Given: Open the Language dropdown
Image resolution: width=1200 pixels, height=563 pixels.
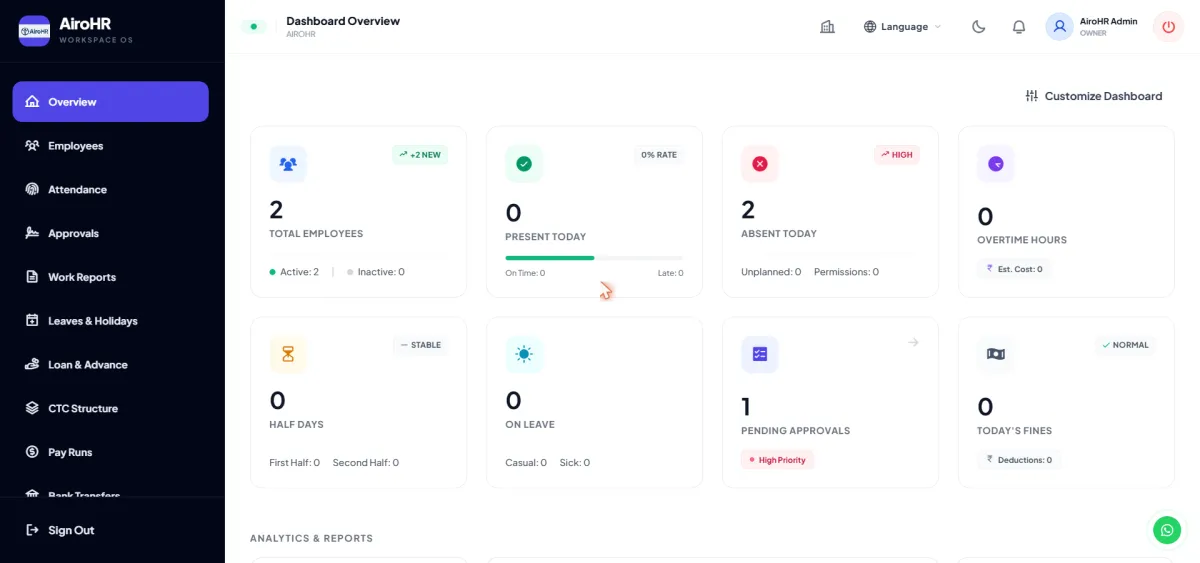Looking at the screenshot, I should (x=903, y=27).
